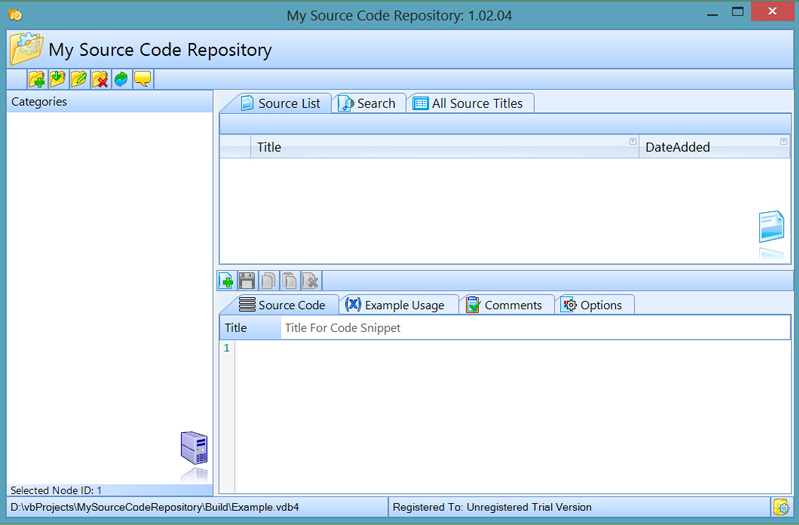This screenshot has width=799, height=525.
Task: Click the Selected Node ID: 1 label
Action: click(x=56, y=490)
